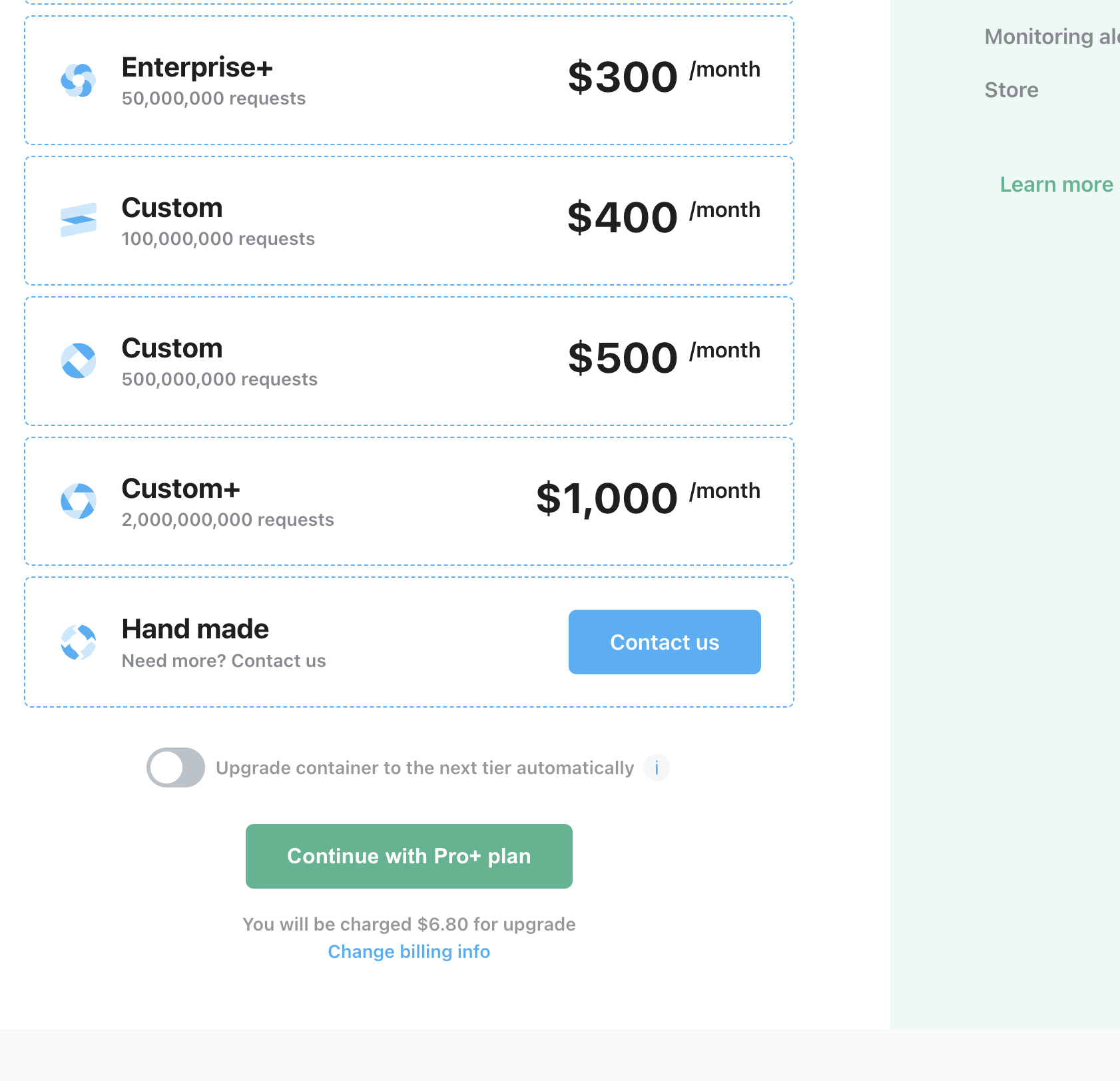The height and width of the screenshot is (1081, 1120).
Task: Click the Hand made plan icon
Action: point(79,642)
